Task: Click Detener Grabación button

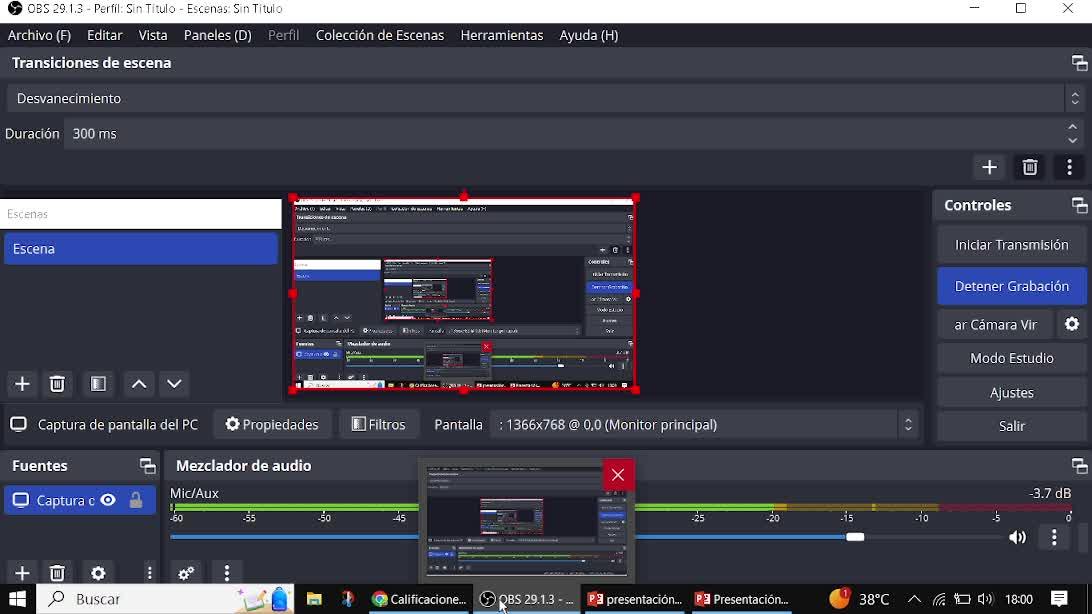Action: [x=1011, y=286]
